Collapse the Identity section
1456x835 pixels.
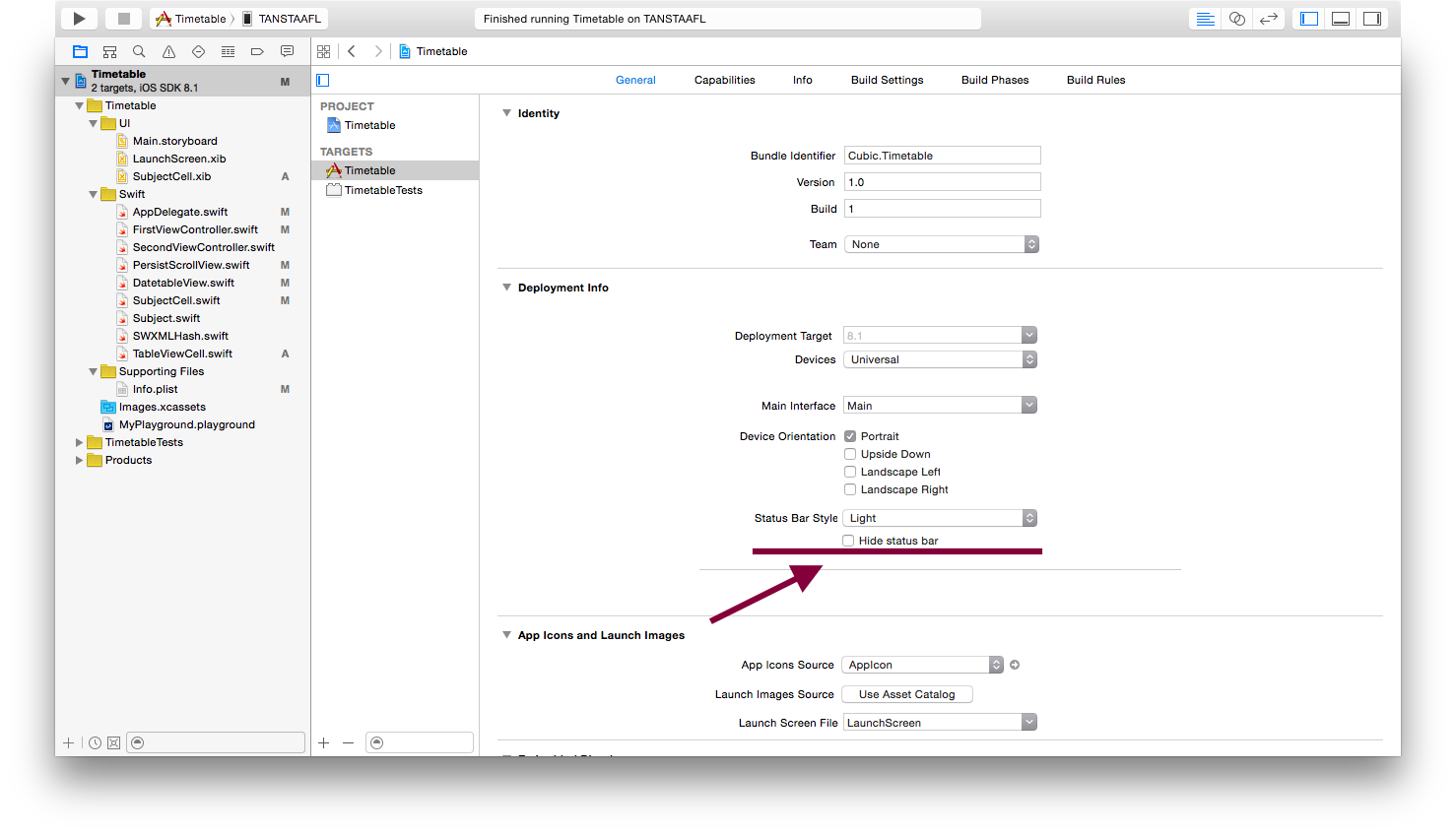(507, 113)
